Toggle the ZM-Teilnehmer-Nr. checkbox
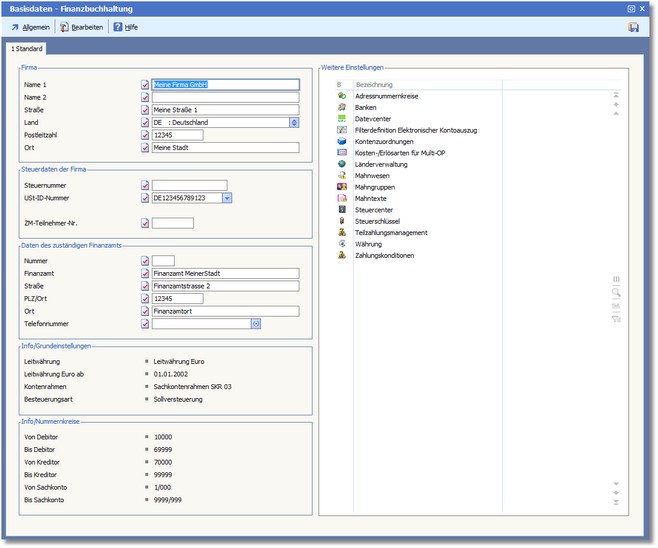The image size is (658, 548). [145, 222]
